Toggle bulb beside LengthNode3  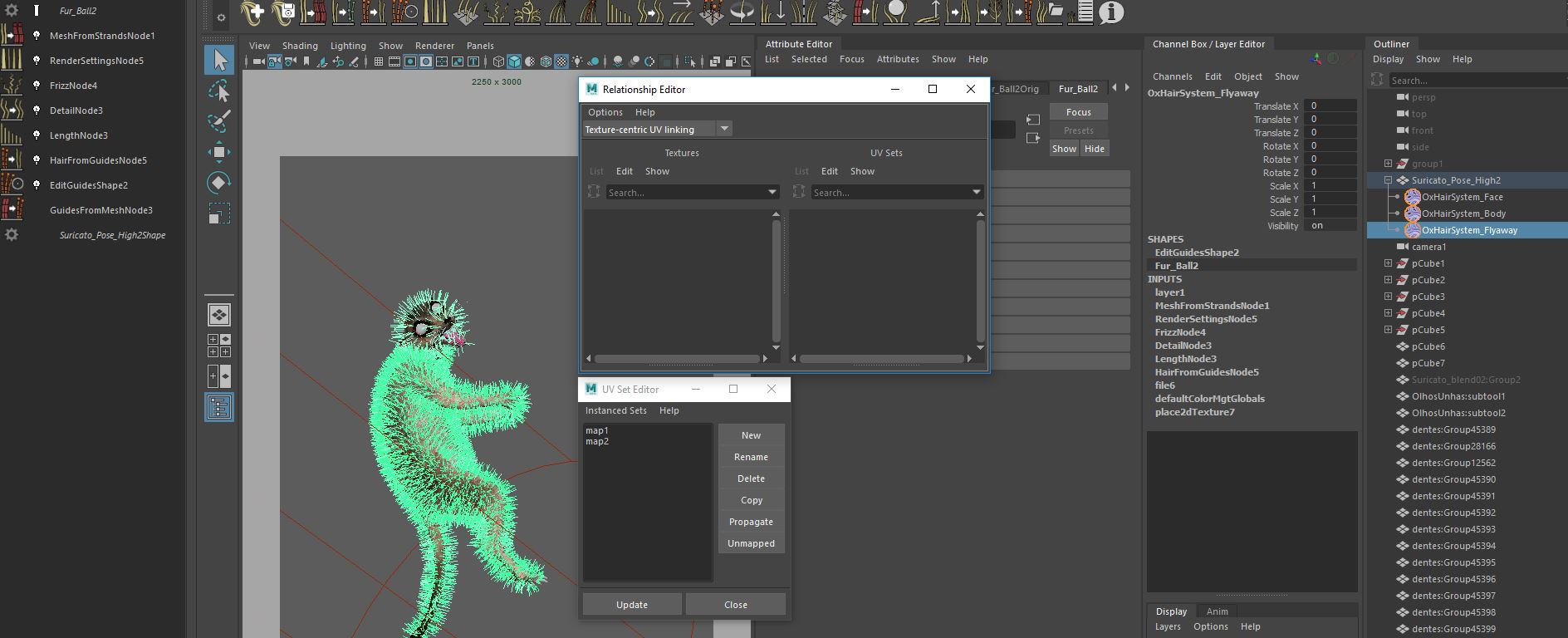point(37,135)
